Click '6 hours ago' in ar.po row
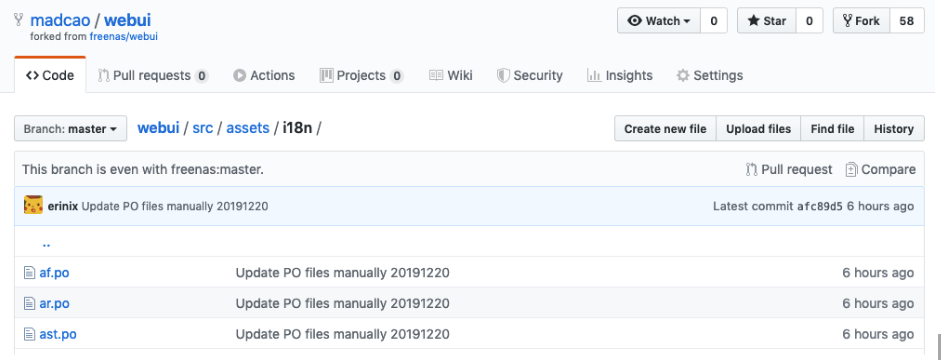The width and height of the screenshot is (941, 360). [878, 304]
